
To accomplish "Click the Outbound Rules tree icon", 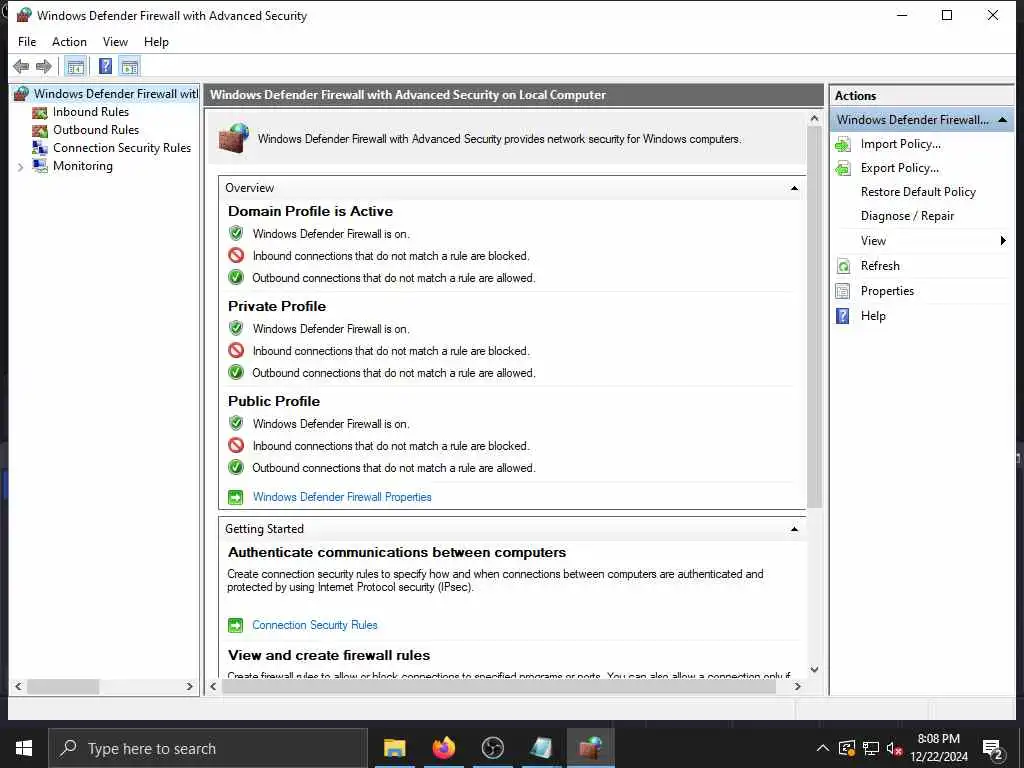I will click(x=40, y=130).
